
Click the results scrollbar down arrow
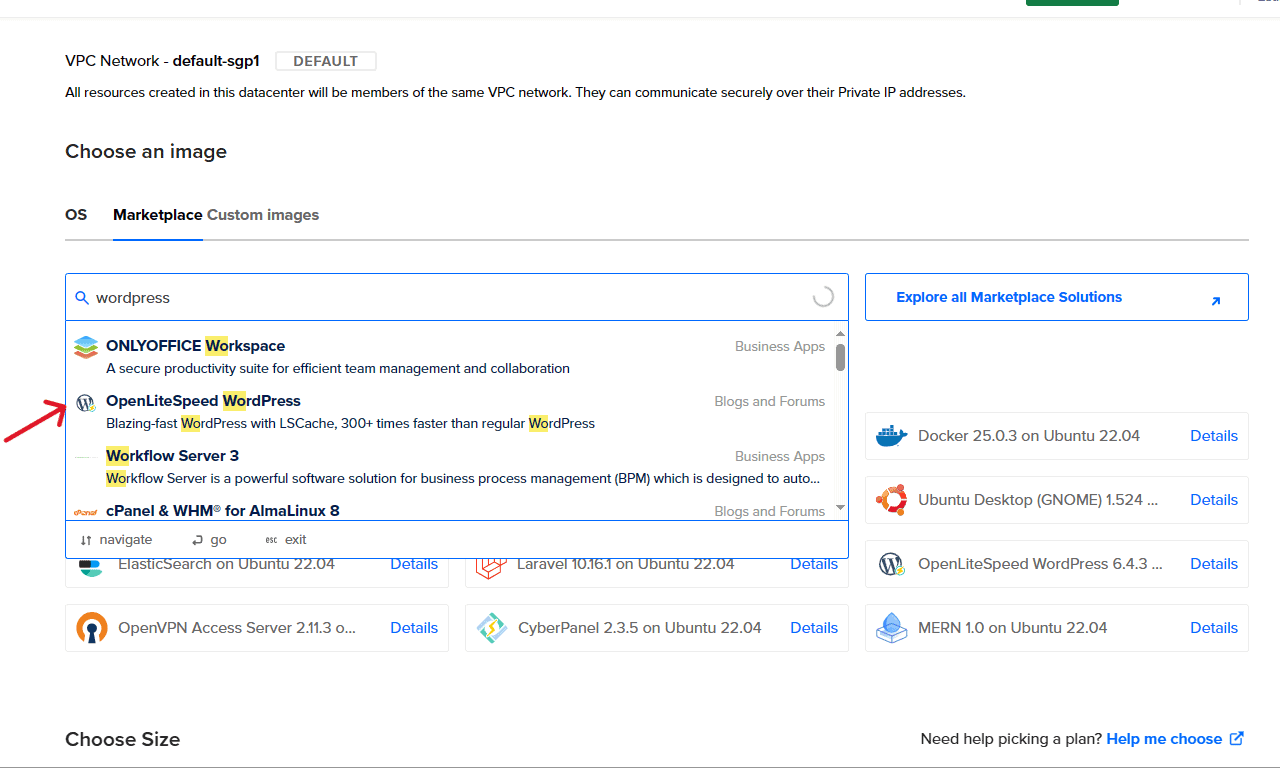point(840,508)
